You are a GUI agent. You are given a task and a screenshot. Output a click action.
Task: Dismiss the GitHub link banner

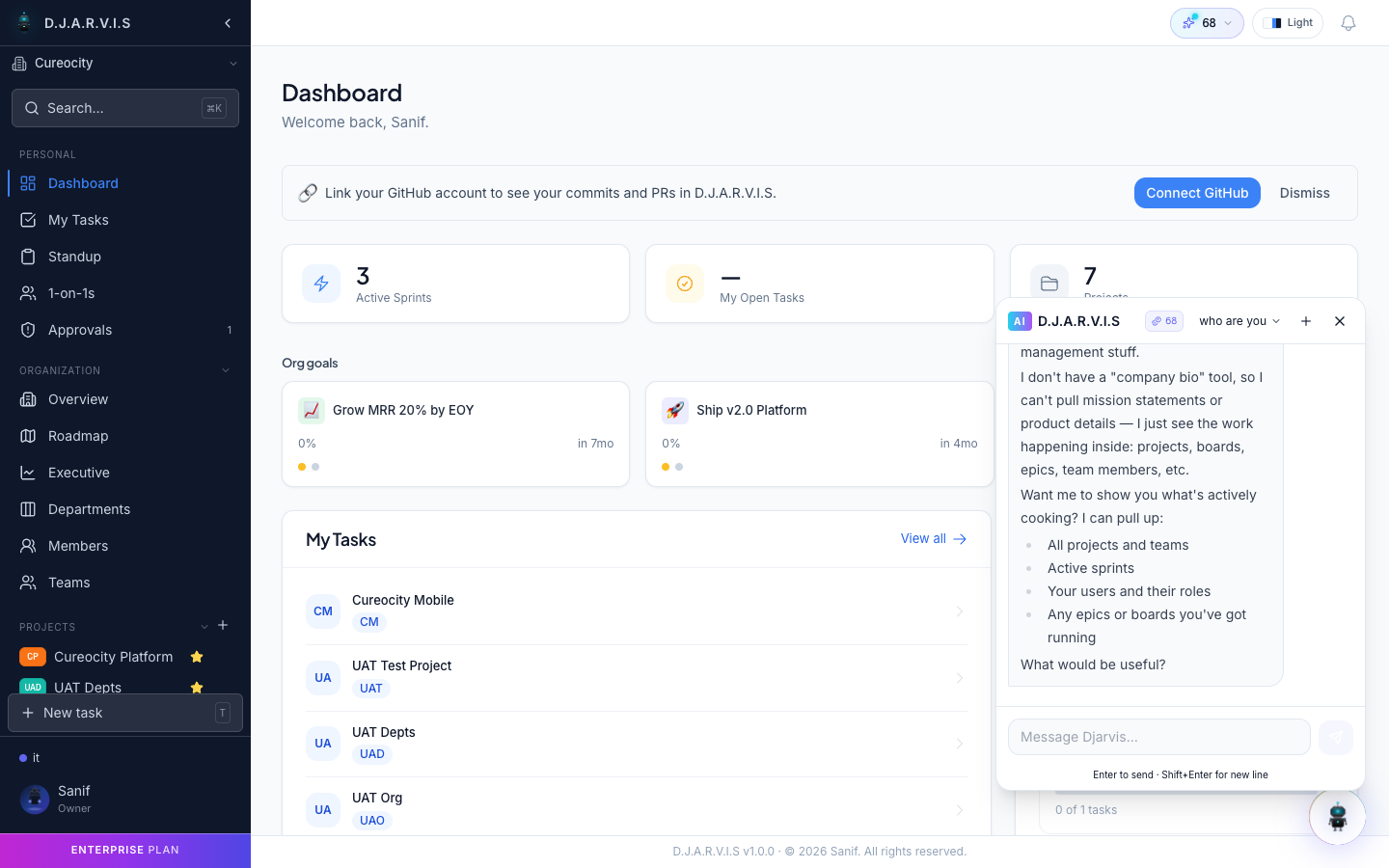[1304, 193]
